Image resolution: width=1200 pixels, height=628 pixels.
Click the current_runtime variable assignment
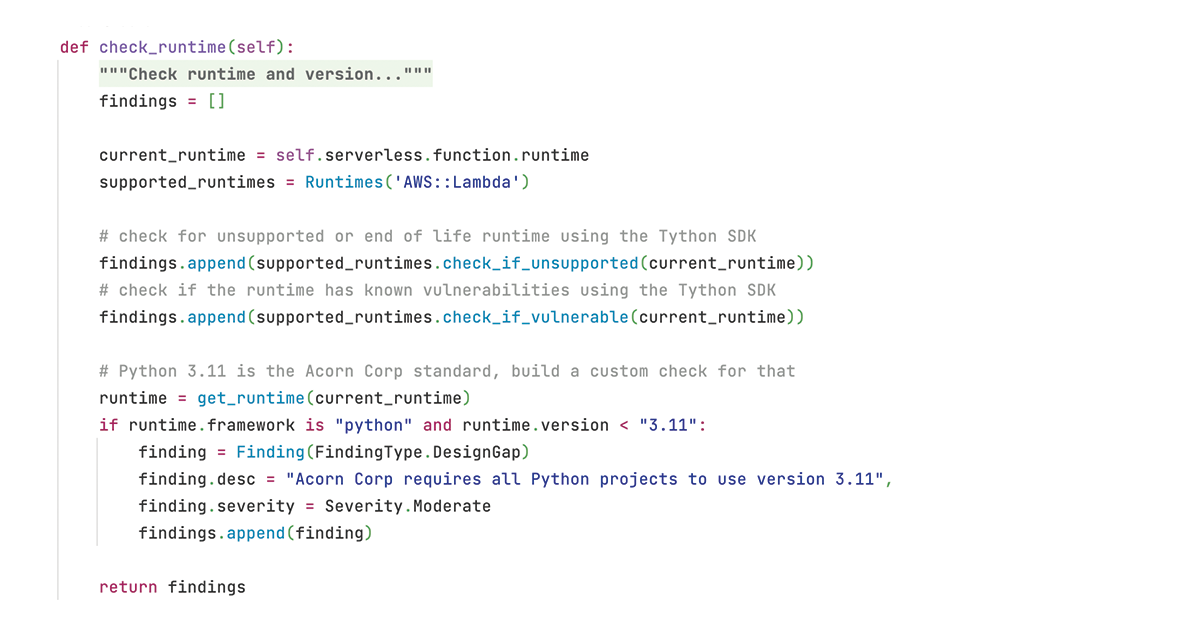[172, 155]
